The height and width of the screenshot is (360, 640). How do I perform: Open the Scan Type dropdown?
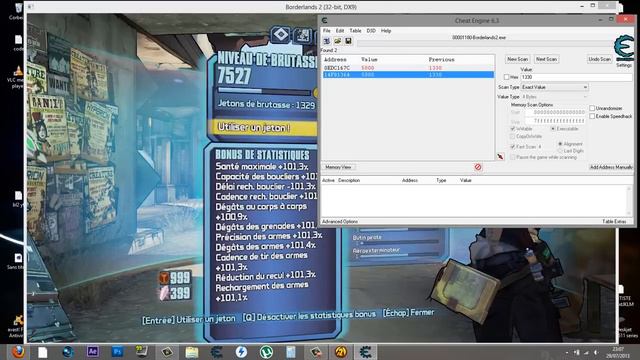point(555,87)
